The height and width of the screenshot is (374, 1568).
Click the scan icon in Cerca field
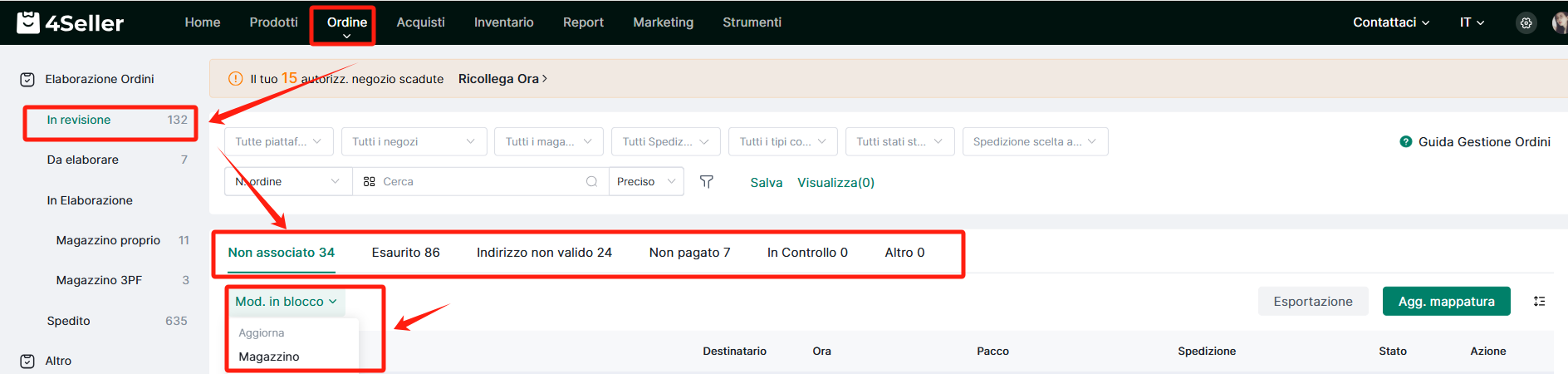click(370, 182)
